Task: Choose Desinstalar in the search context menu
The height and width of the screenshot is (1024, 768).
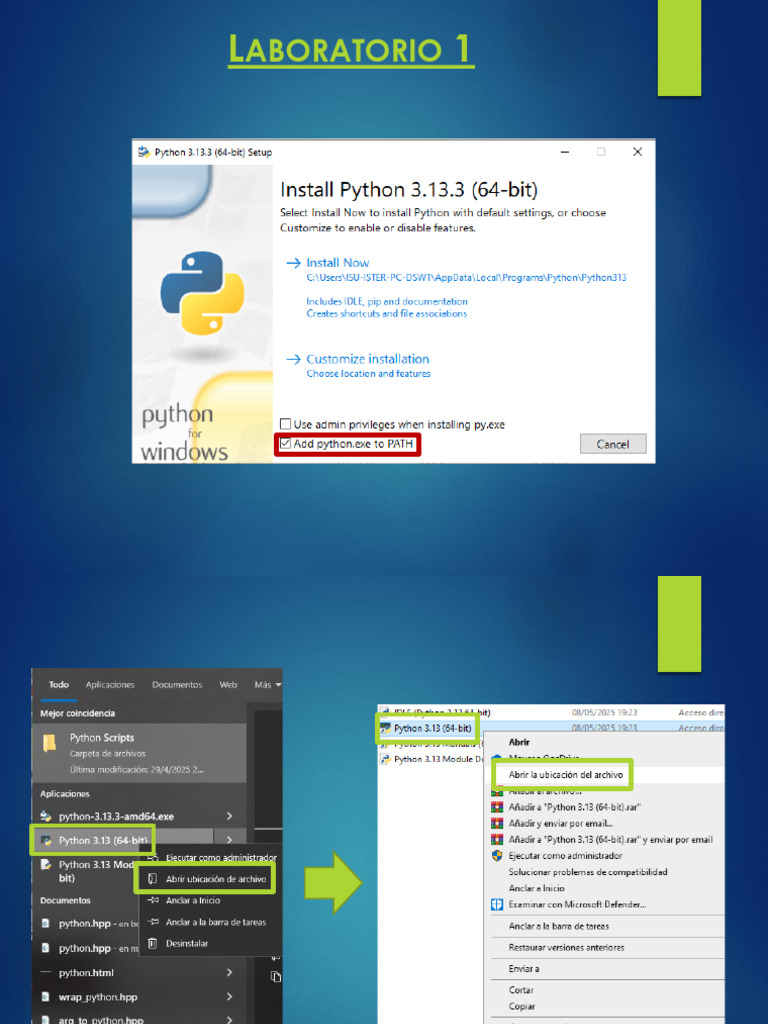Action: coord(187,943)
